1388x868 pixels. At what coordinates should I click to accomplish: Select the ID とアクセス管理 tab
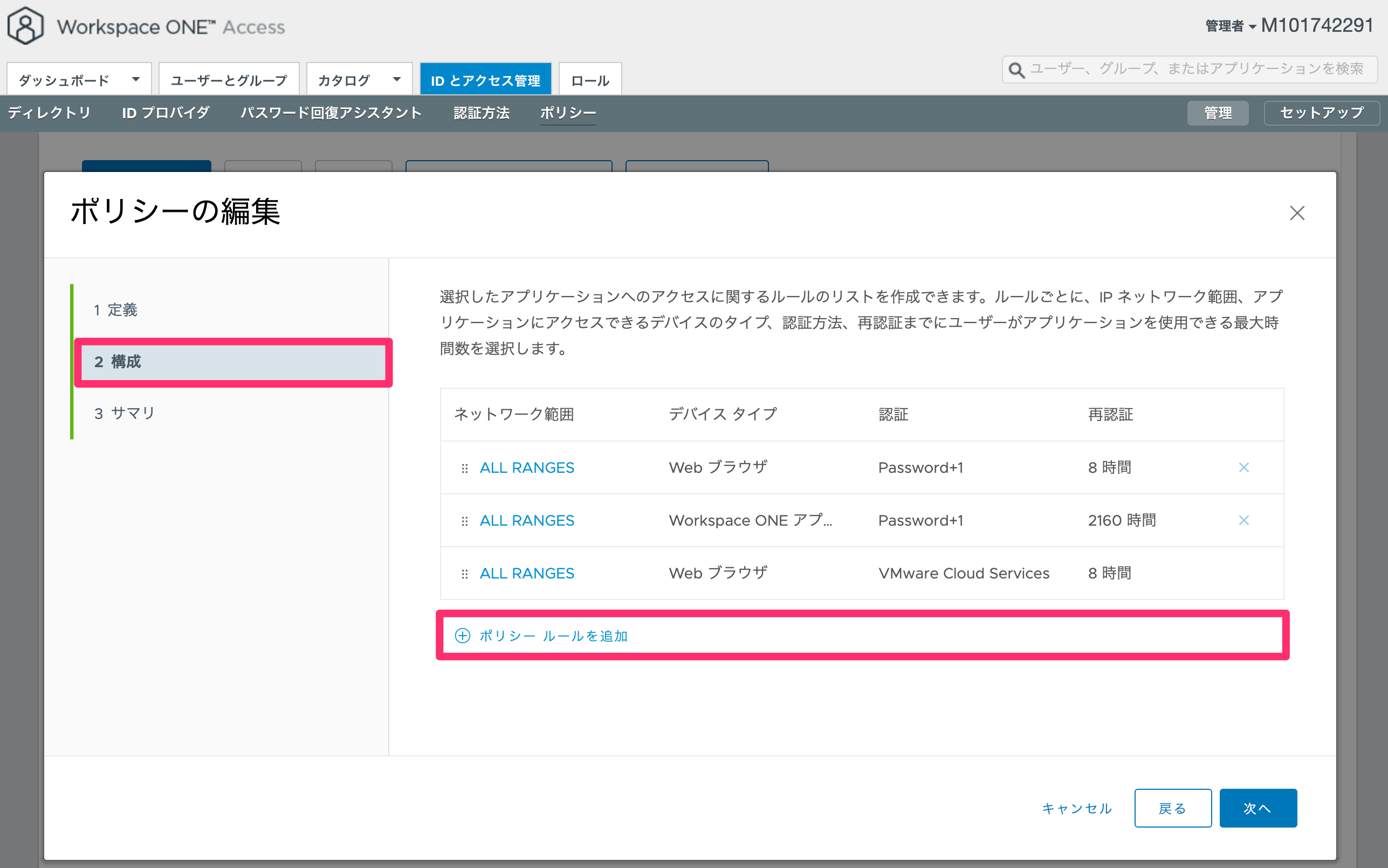485,79
